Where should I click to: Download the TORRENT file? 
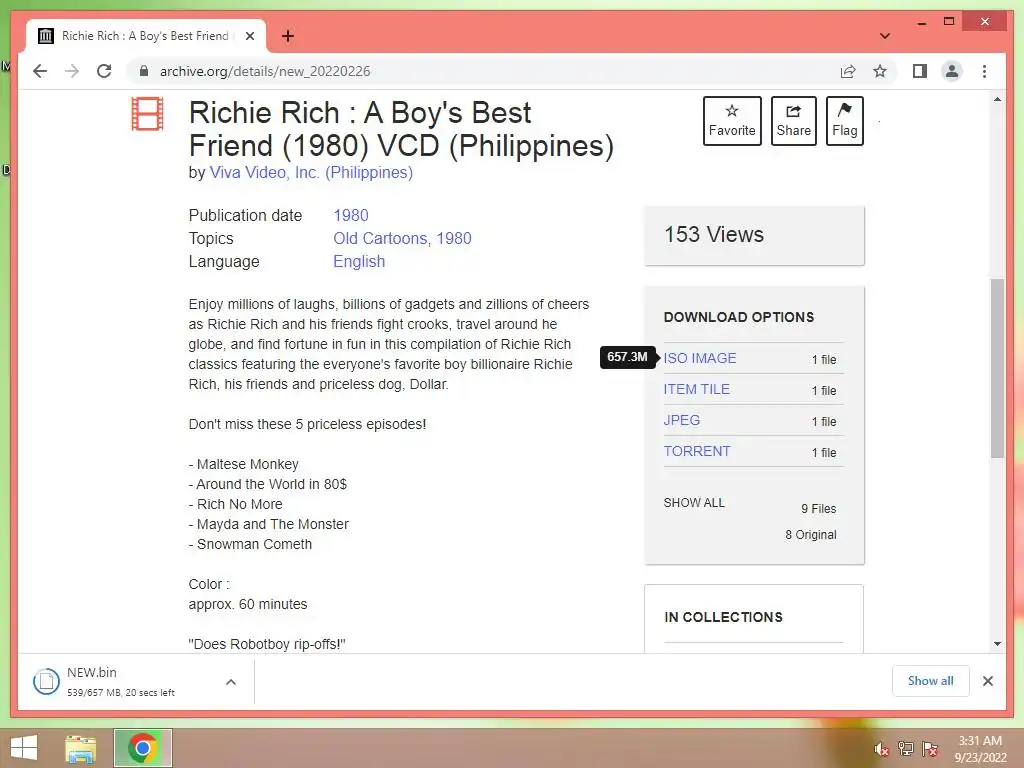coord(697,451)
